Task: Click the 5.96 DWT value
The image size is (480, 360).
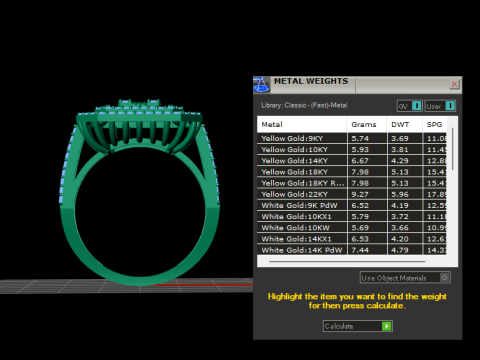Action: [400, 194]
